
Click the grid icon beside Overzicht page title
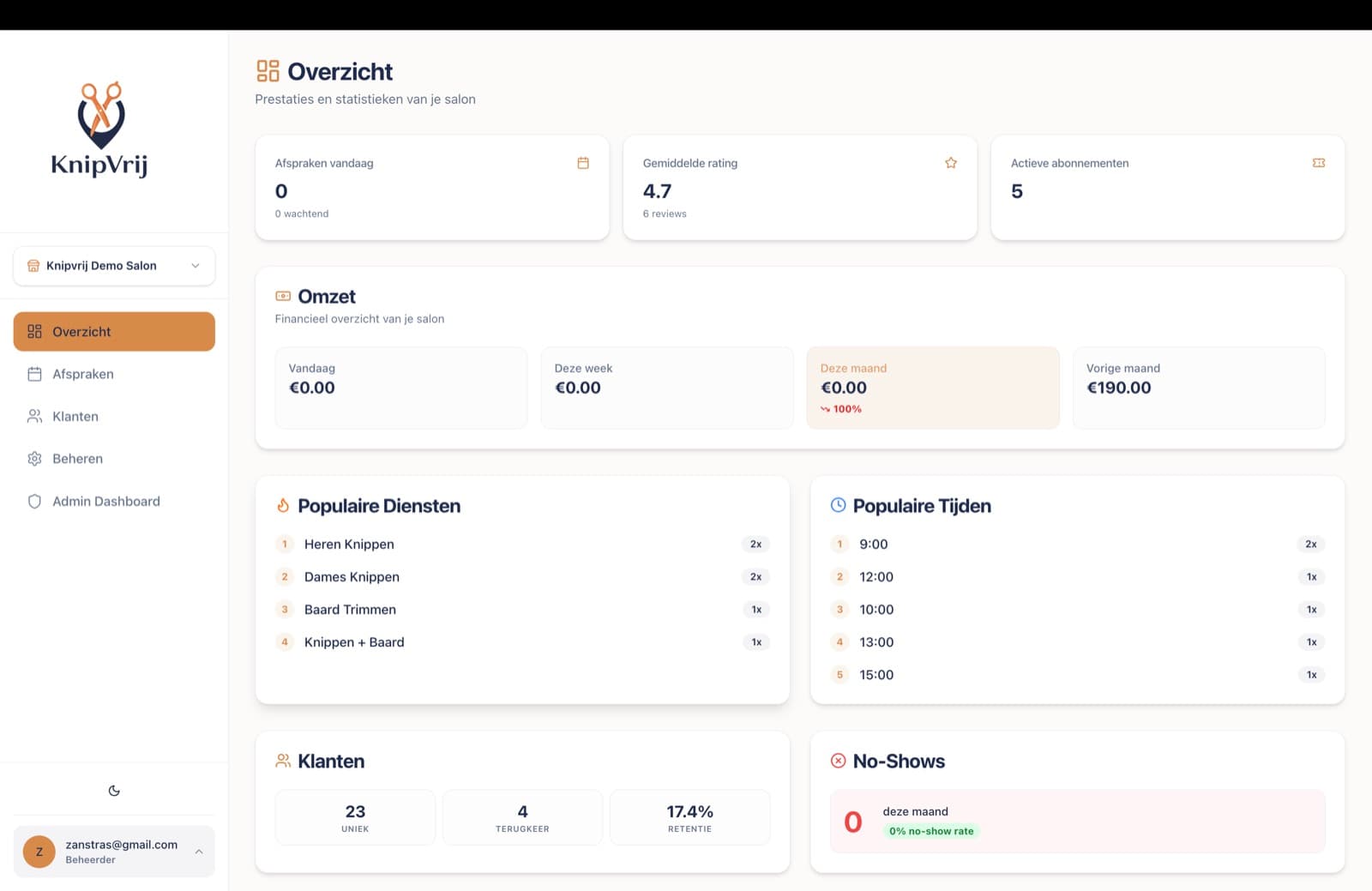click(x=268, y=70)
